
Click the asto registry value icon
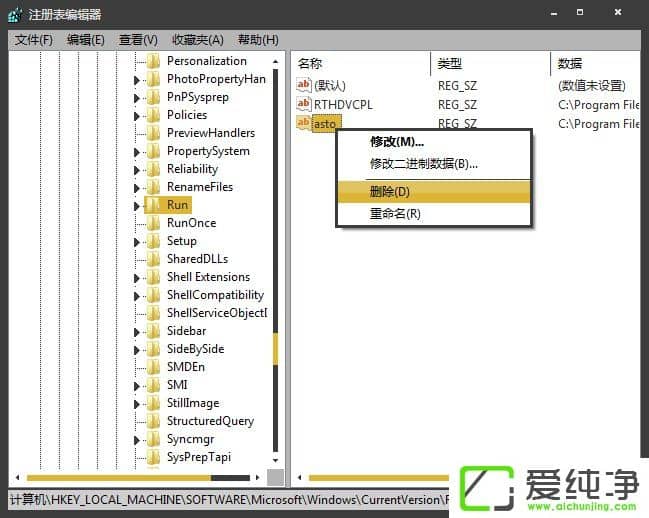[x=304, y=123]
